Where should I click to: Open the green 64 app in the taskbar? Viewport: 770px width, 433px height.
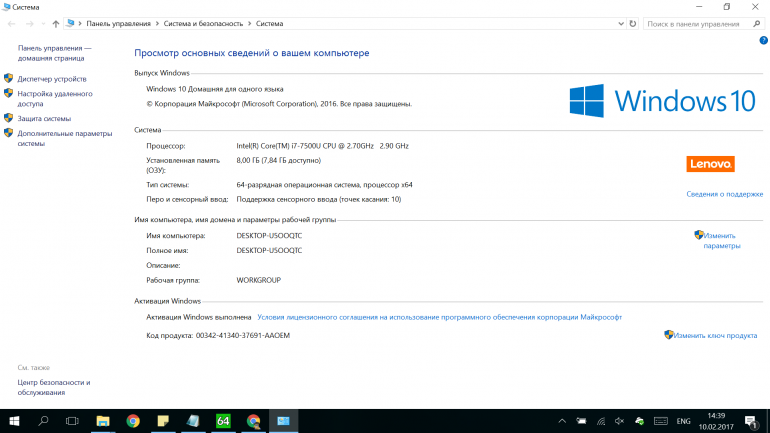point(223,421)
